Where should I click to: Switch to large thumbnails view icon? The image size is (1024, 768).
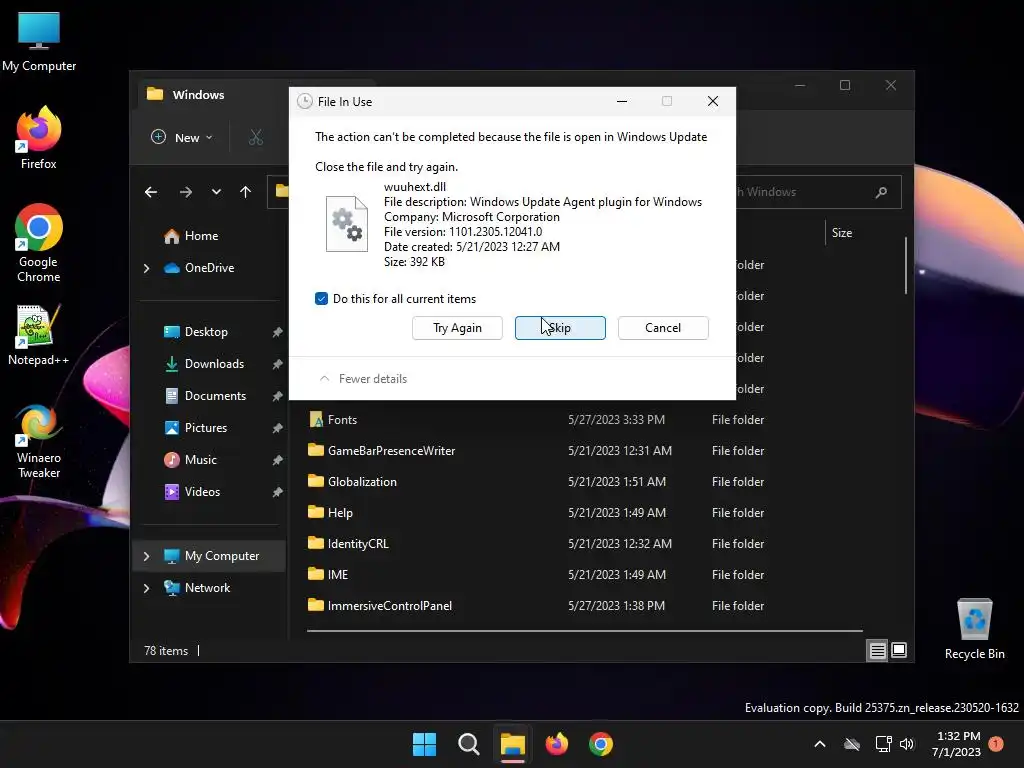(899, 650)
